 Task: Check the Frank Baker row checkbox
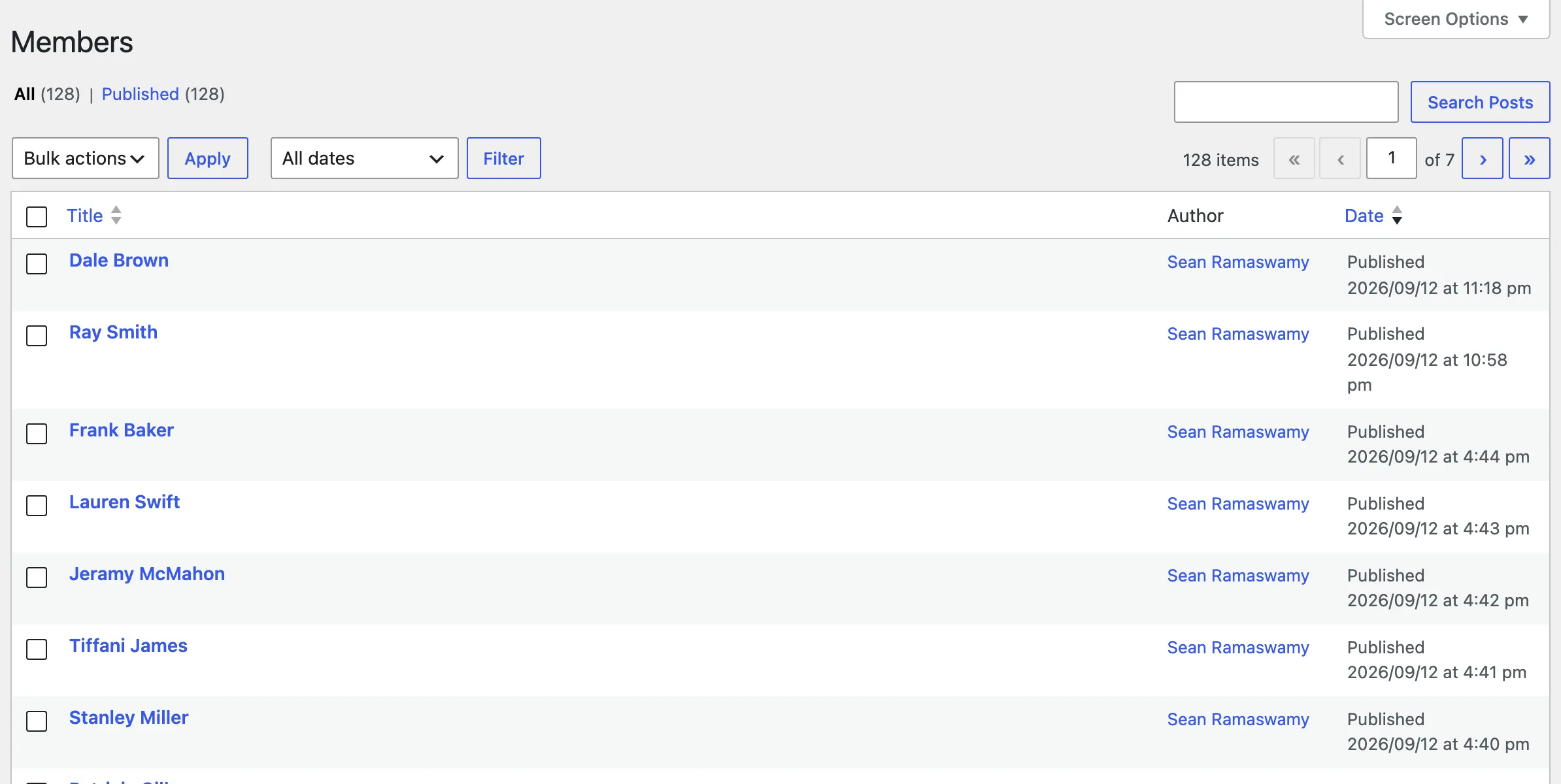coord(37,434)
